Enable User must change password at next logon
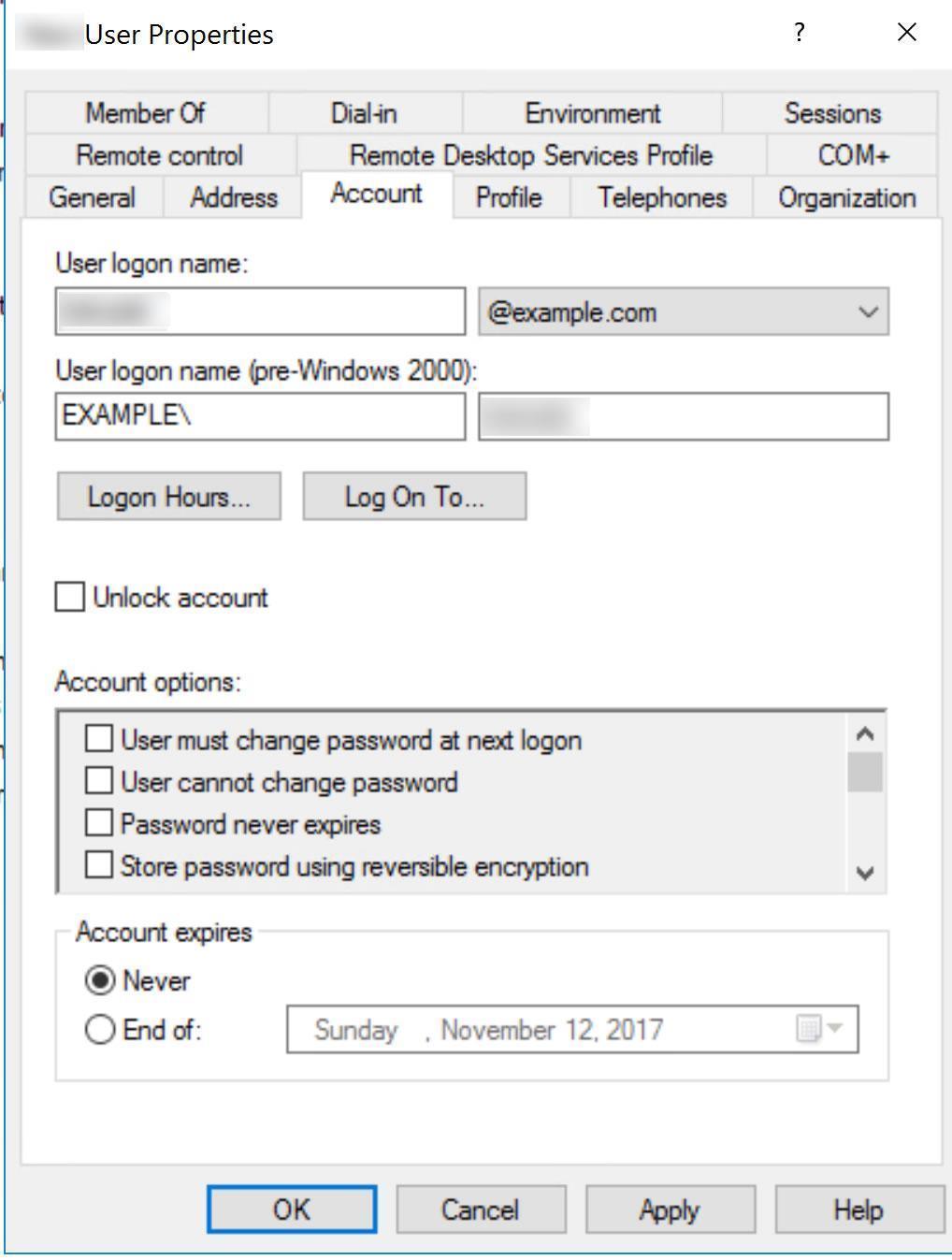This screenshot has height=1260, width=952. (x=99, y=739)
